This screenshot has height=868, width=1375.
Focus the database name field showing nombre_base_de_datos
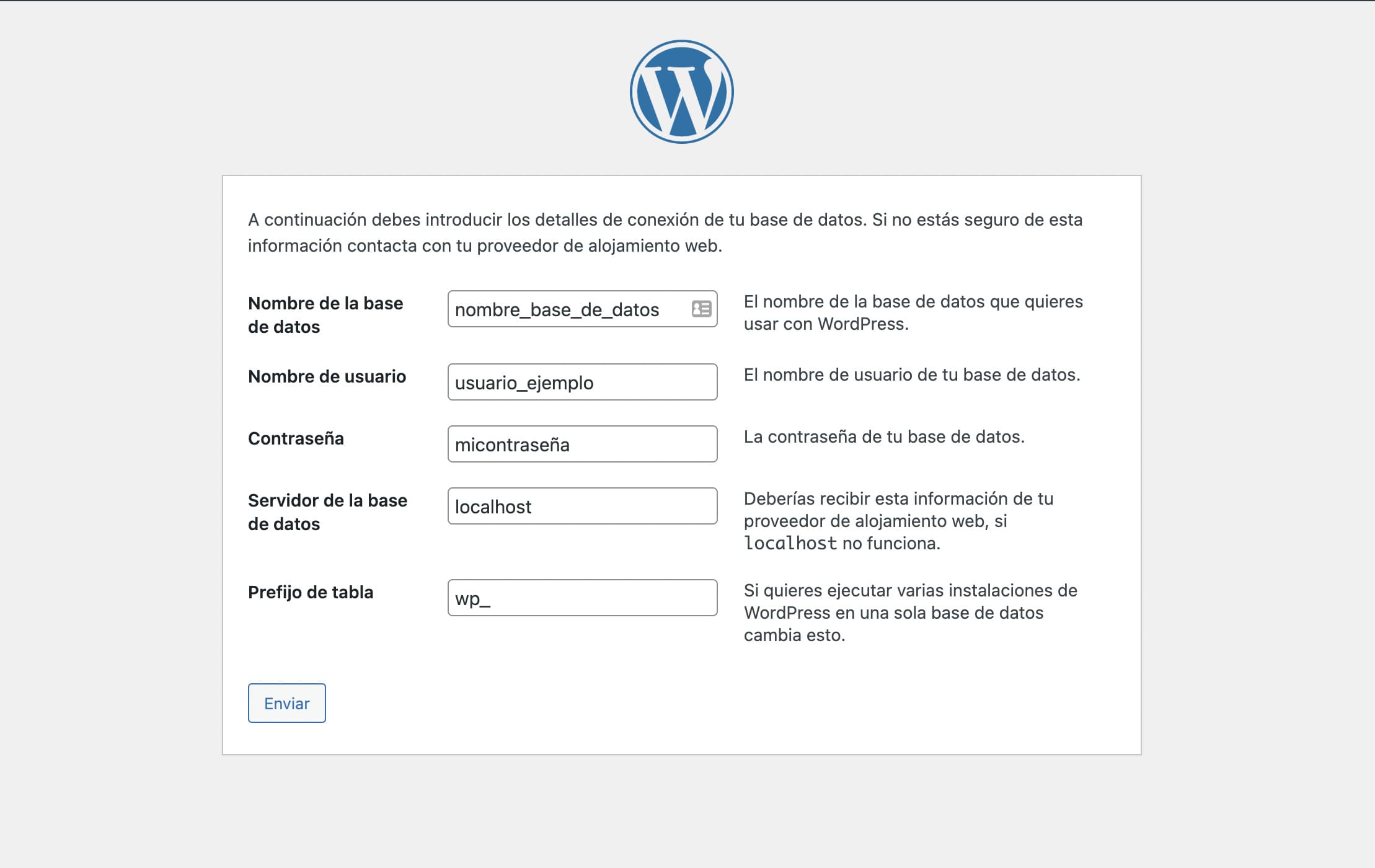click(582, 309)
